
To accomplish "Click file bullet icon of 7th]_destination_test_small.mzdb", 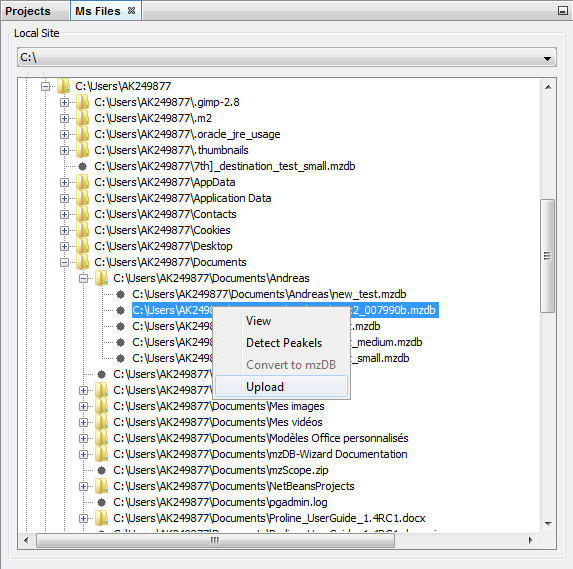I will point(83,166).
